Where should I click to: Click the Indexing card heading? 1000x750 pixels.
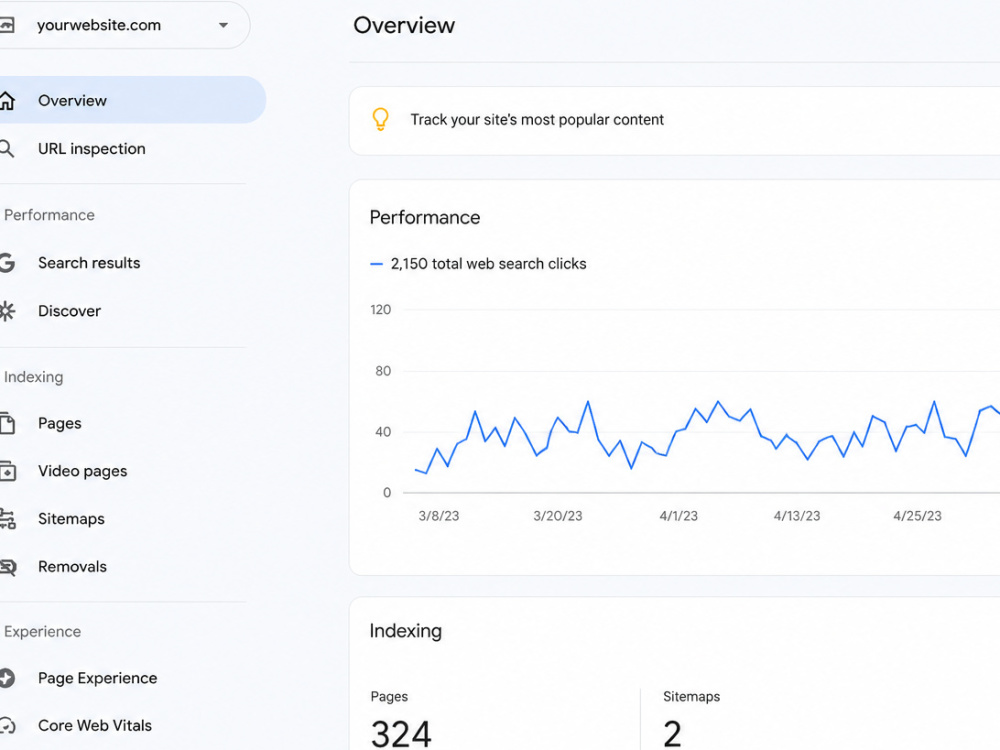point(406,631)
